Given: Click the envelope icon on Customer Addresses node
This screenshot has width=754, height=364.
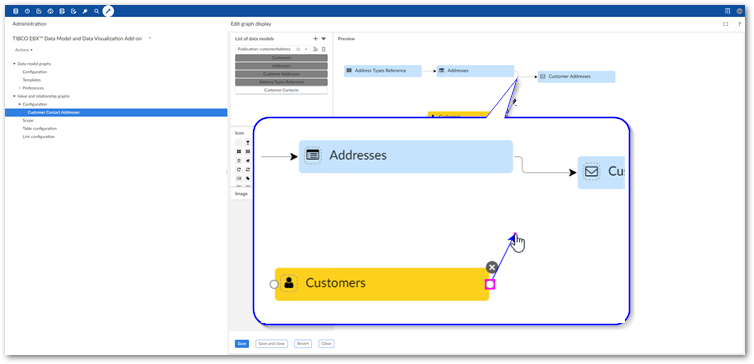Looking at the screenshot, I should (543, 76).
